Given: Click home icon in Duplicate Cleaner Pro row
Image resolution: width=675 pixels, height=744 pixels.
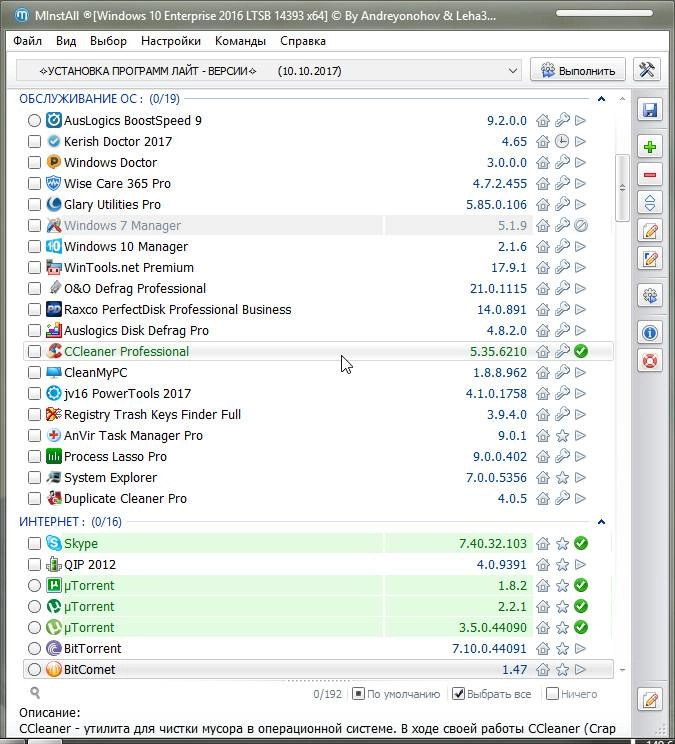Looking at the screenshot, I should [x=543, y=498].
